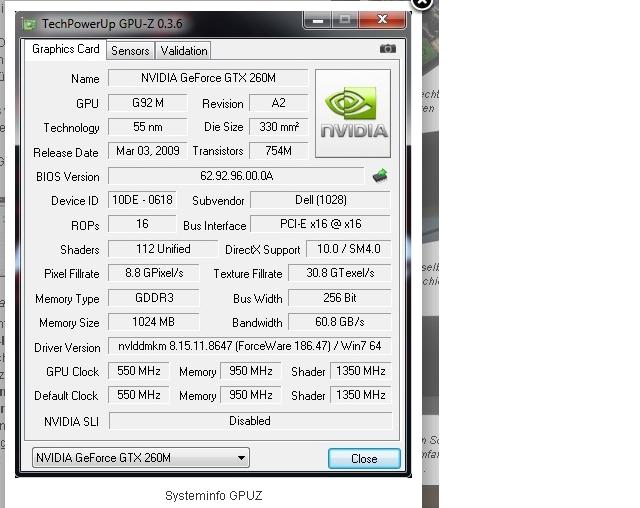This screenshot has width=640, height=508.
Task: Click the Texture Fillrate value 30.8 GTexel/s
Action: (340, 273)
